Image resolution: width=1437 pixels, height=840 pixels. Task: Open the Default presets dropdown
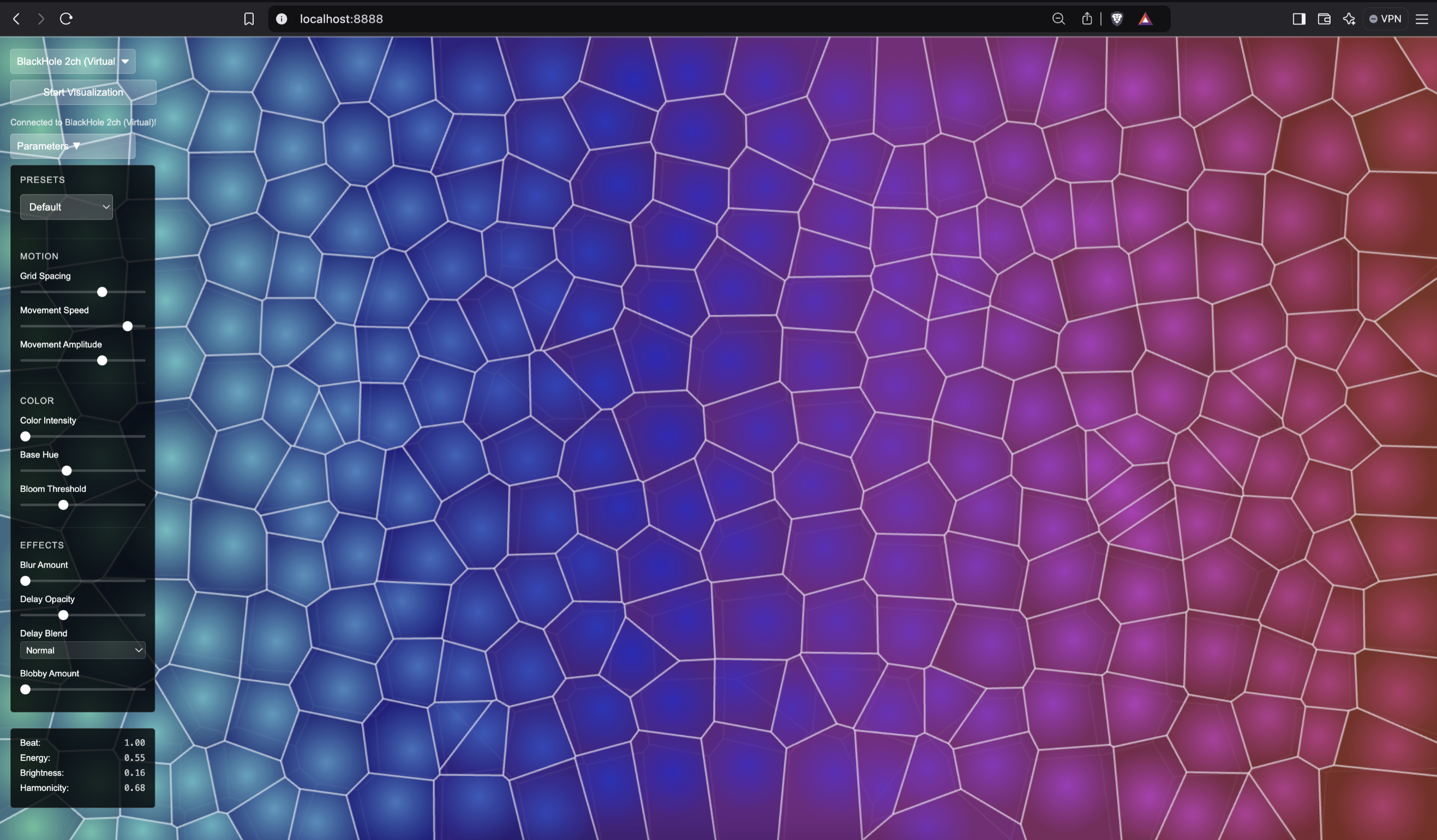(66, 207)
